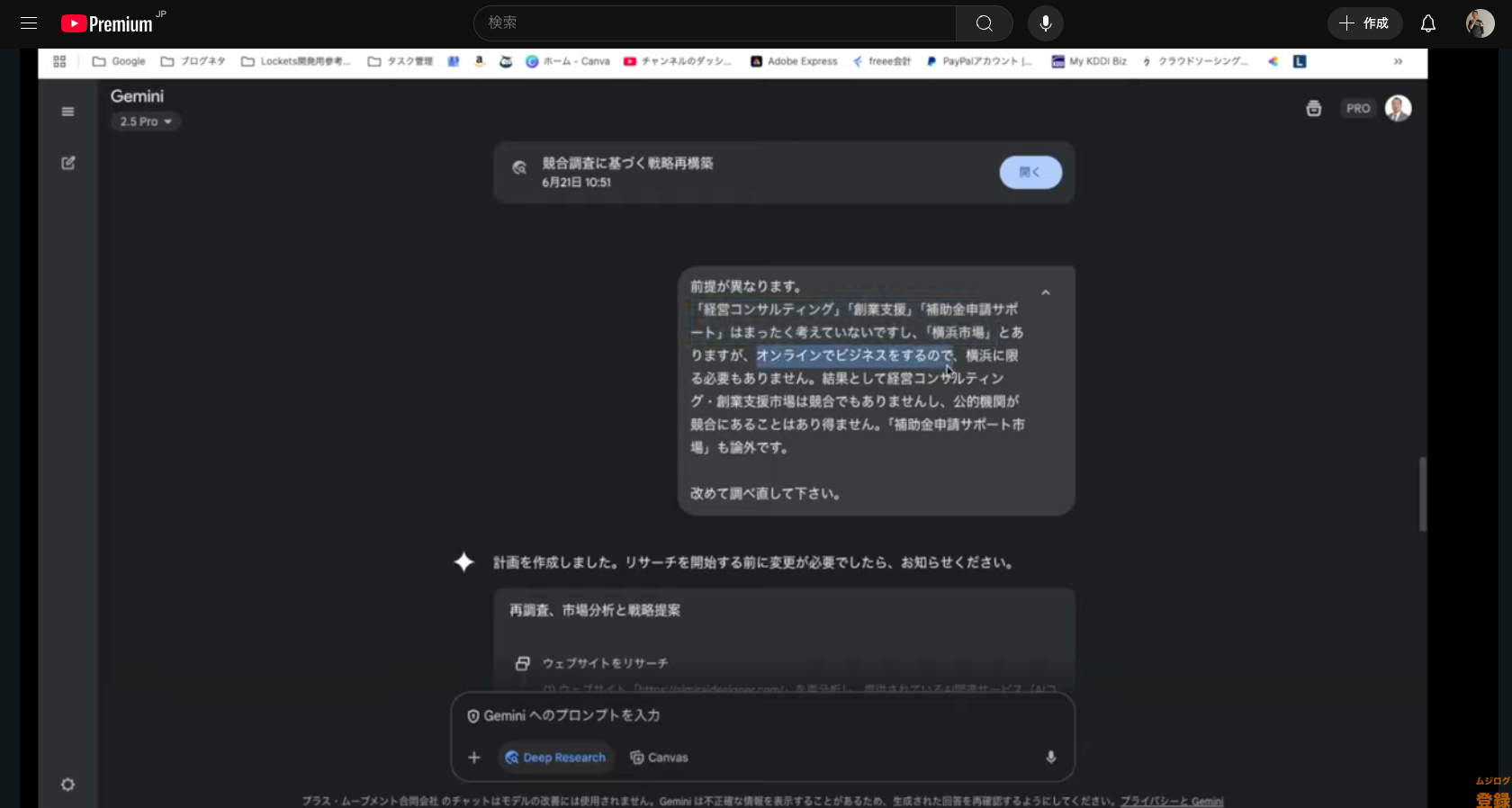The width and height of the screenshot is (1512, 808).
Task: Open YouTube notifications bell
Action: click(x=1427, y=23)
